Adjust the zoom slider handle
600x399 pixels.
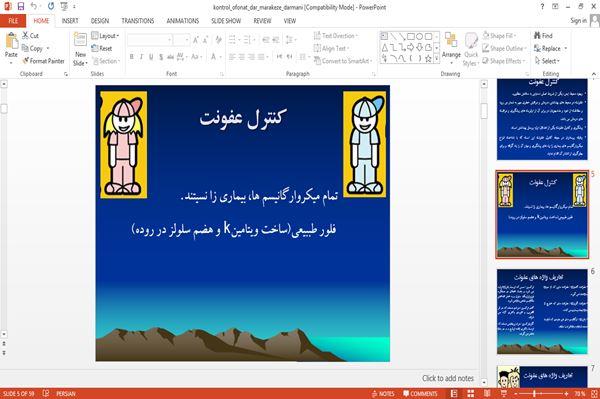[x=534, y=394]
